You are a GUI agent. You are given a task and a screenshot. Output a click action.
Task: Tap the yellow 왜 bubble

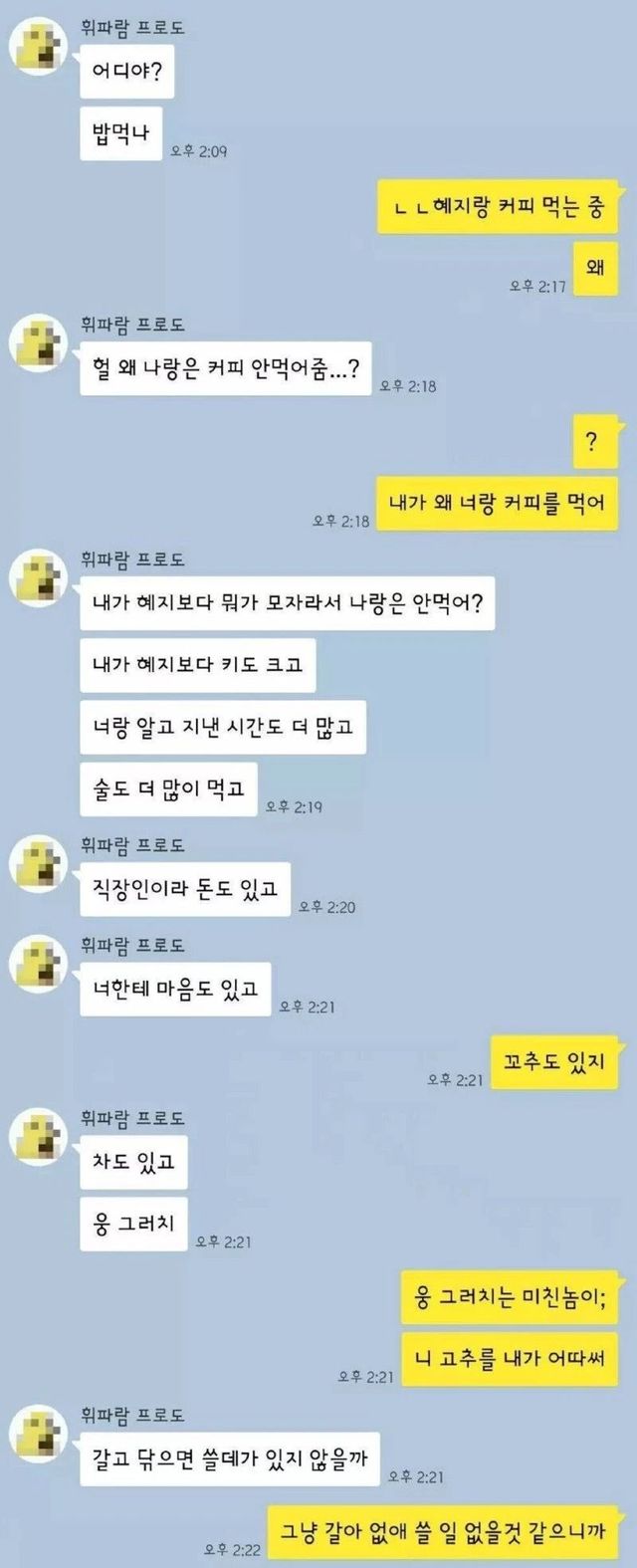[x=596, y=267]
